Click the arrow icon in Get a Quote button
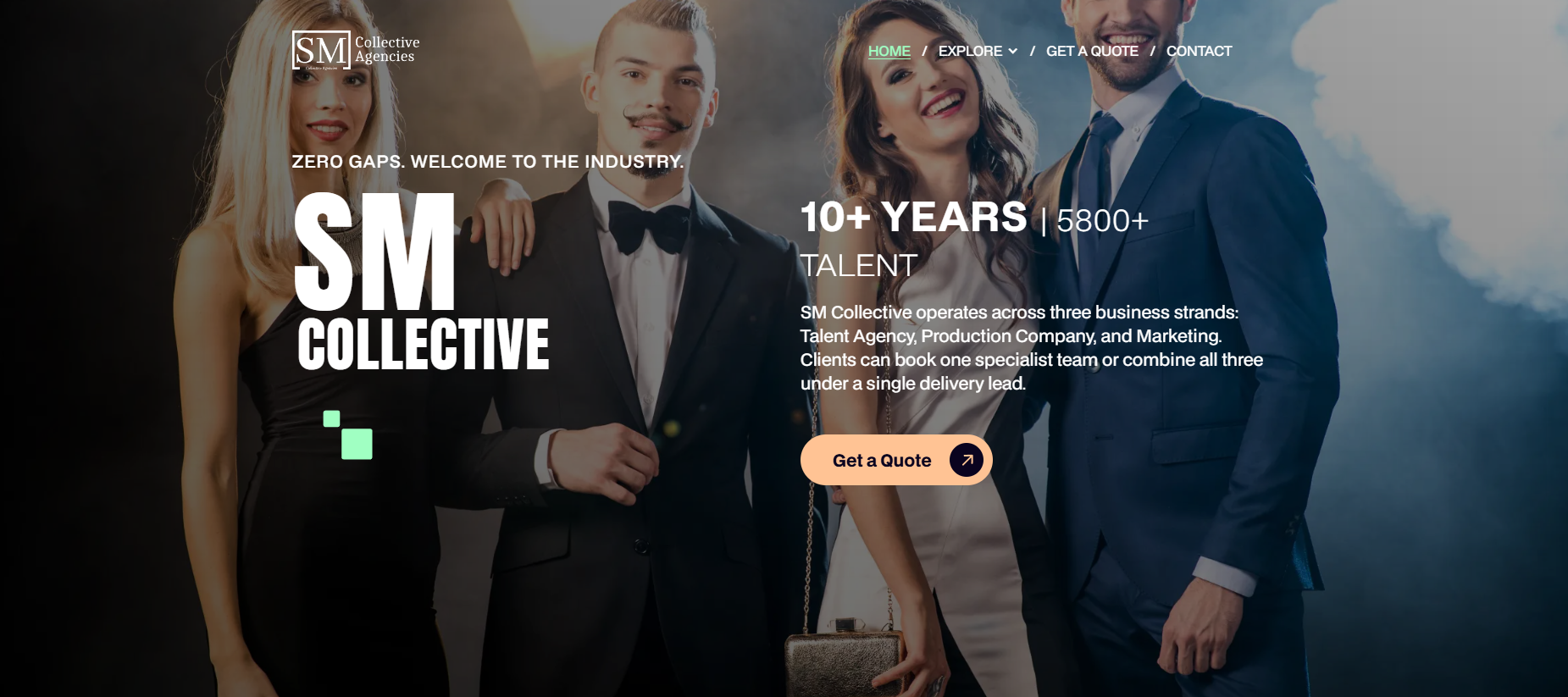The height and width of the screenshot is (697, 1568). click(967, 460)
